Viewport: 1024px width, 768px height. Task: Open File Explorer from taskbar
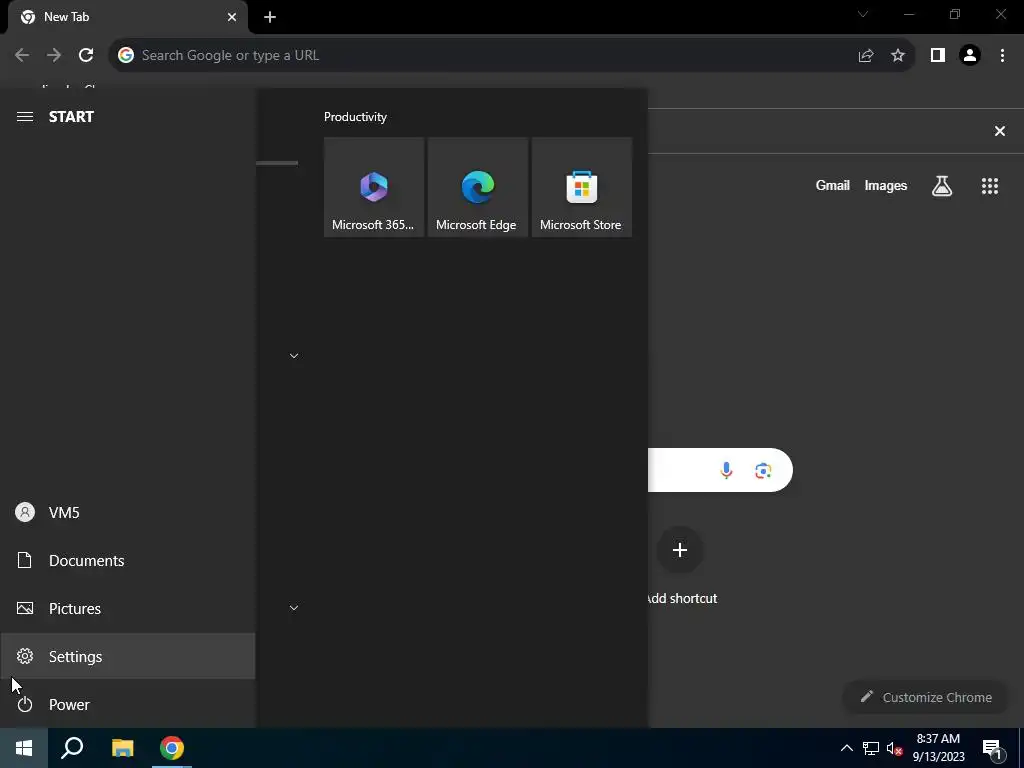coord(122,748)
